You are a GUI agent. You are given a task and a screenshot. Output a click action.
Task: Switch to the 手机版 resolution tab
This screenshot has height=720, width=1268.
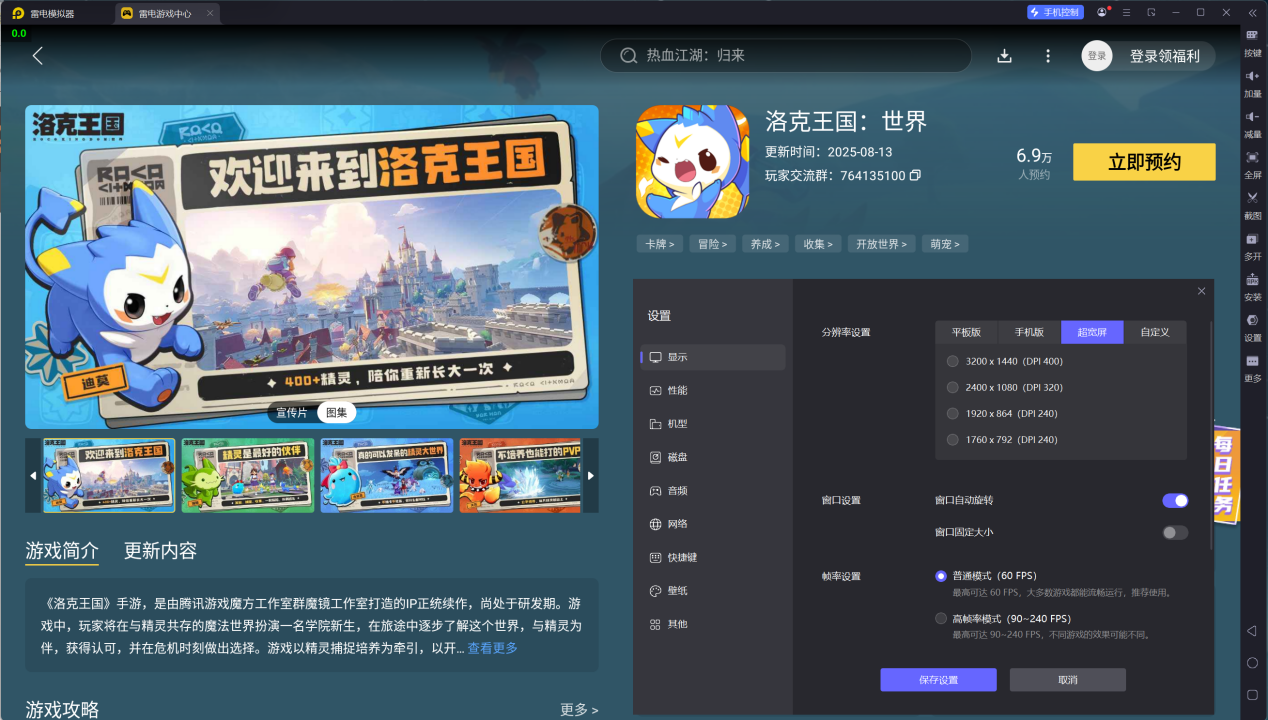1029,331
